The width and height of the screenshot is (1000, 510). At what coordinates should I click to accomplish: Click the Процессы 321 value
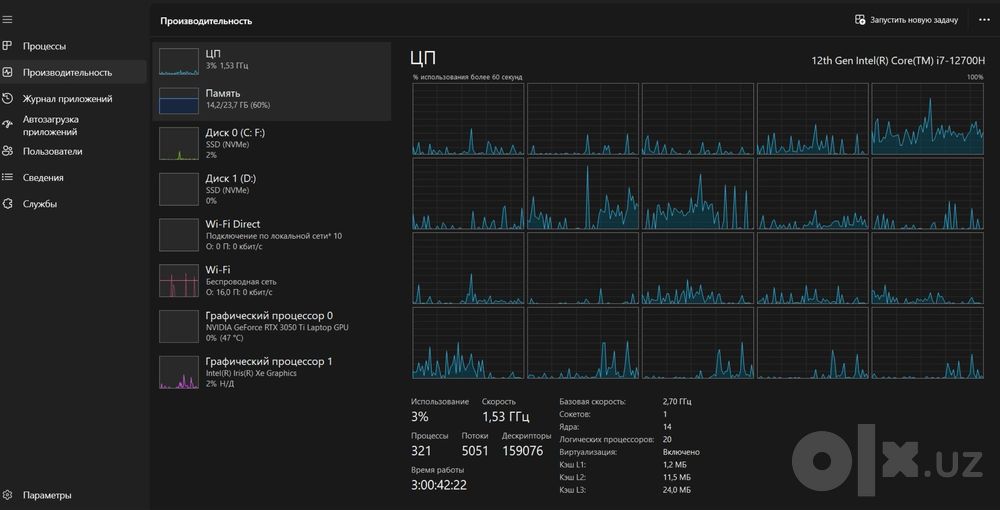tap(421, 451)
